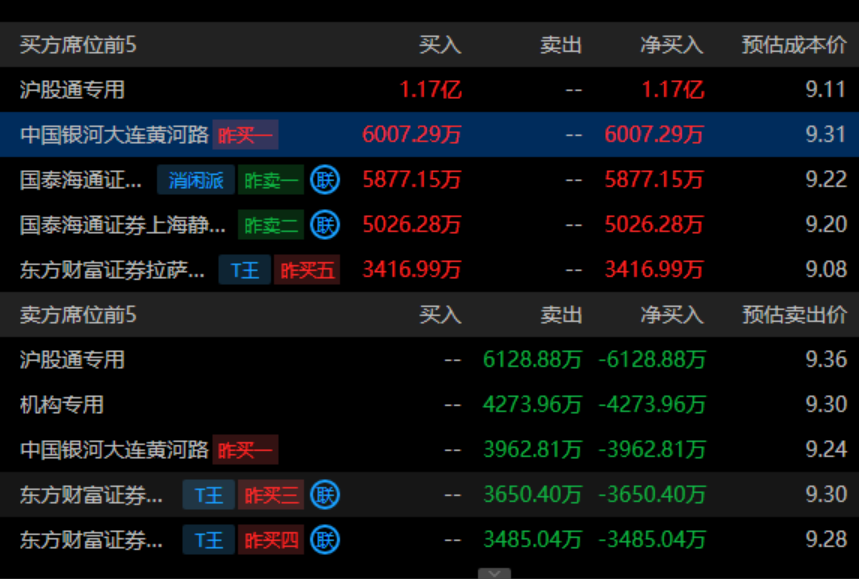Click the -3962.81万 net buy value

(652, 450)
